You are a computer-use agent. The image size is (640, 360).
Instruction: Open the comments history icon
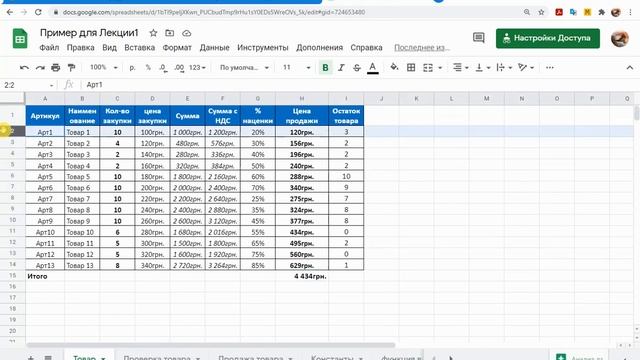[x=479, y=38]
